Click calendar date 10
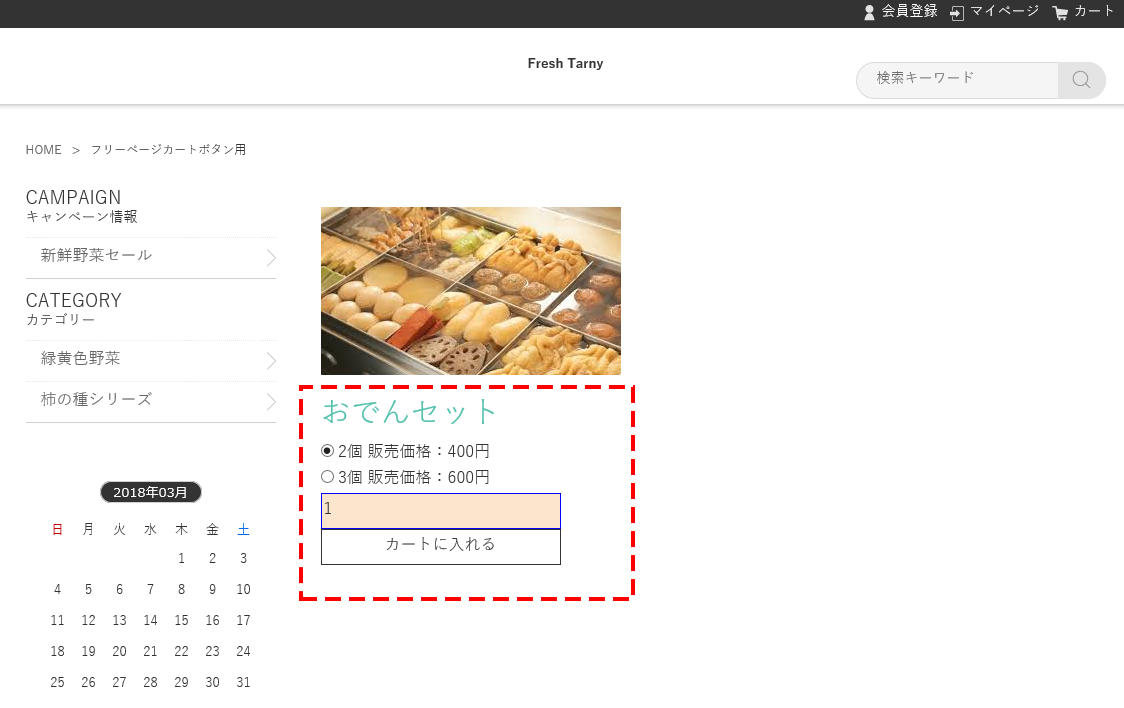 [x=244, y=589]
